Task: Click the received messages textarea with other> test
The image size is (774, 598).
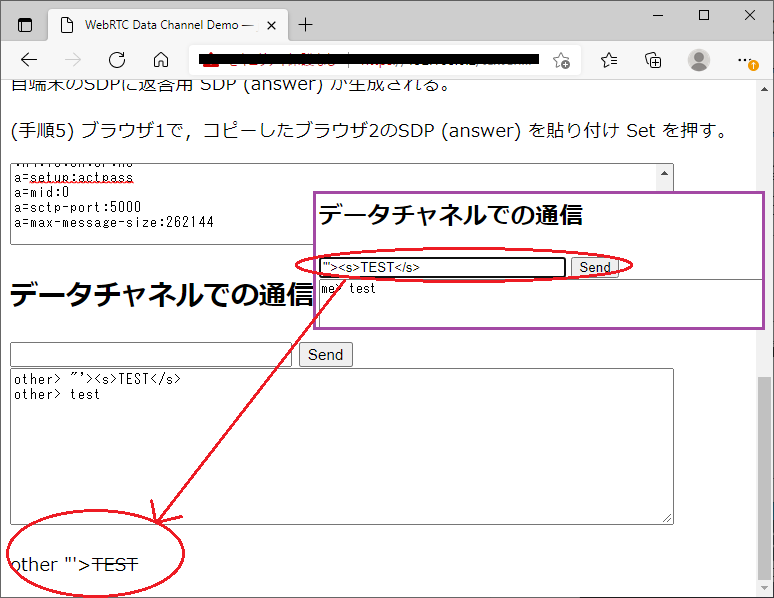Action: [342, 446]
